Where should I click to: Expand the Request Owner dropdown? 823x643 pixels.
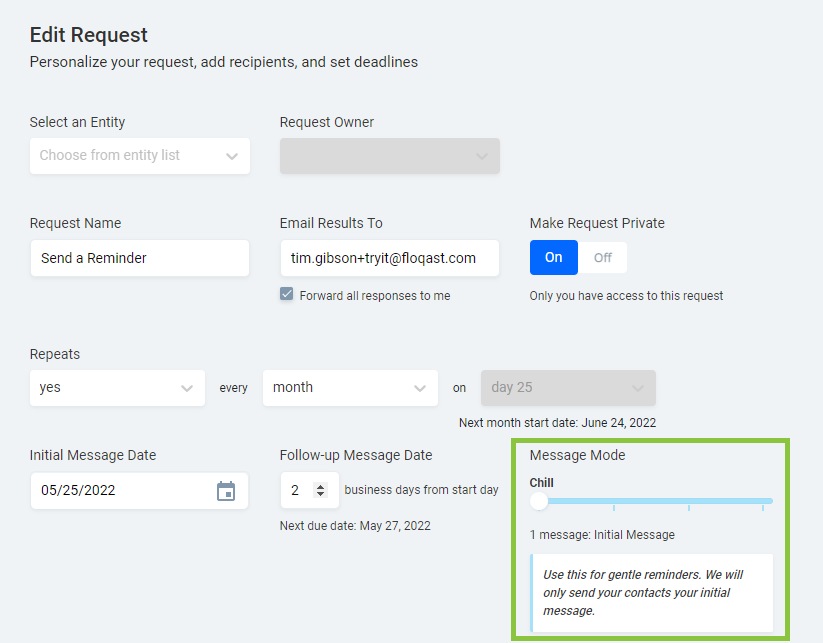pyautogui.click(x=389, y=156)
